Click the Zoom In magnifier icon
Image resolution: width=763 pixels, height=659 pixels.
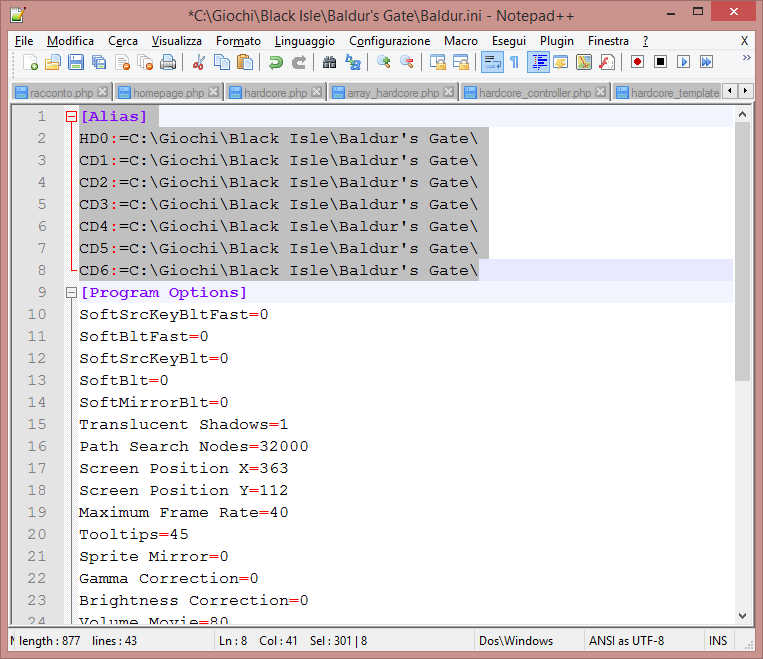pyautogui.click(x=383, y=62)
